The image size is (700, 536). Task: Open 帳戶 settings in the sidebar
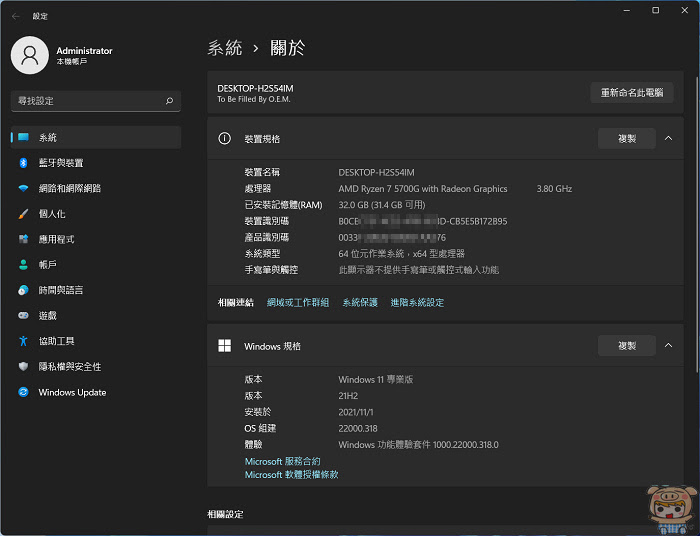pos(96,265)
